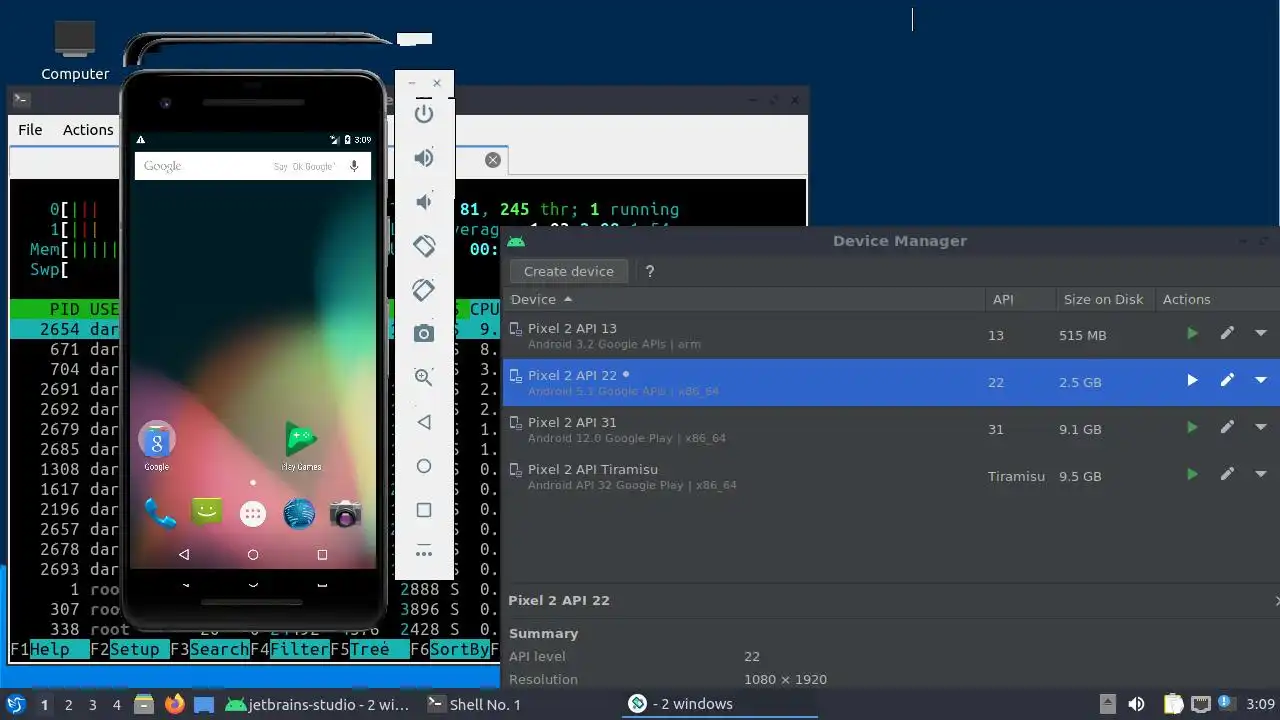Open emulator extended controls (three dots)
1280x720 pixels.
coord(424,553)
